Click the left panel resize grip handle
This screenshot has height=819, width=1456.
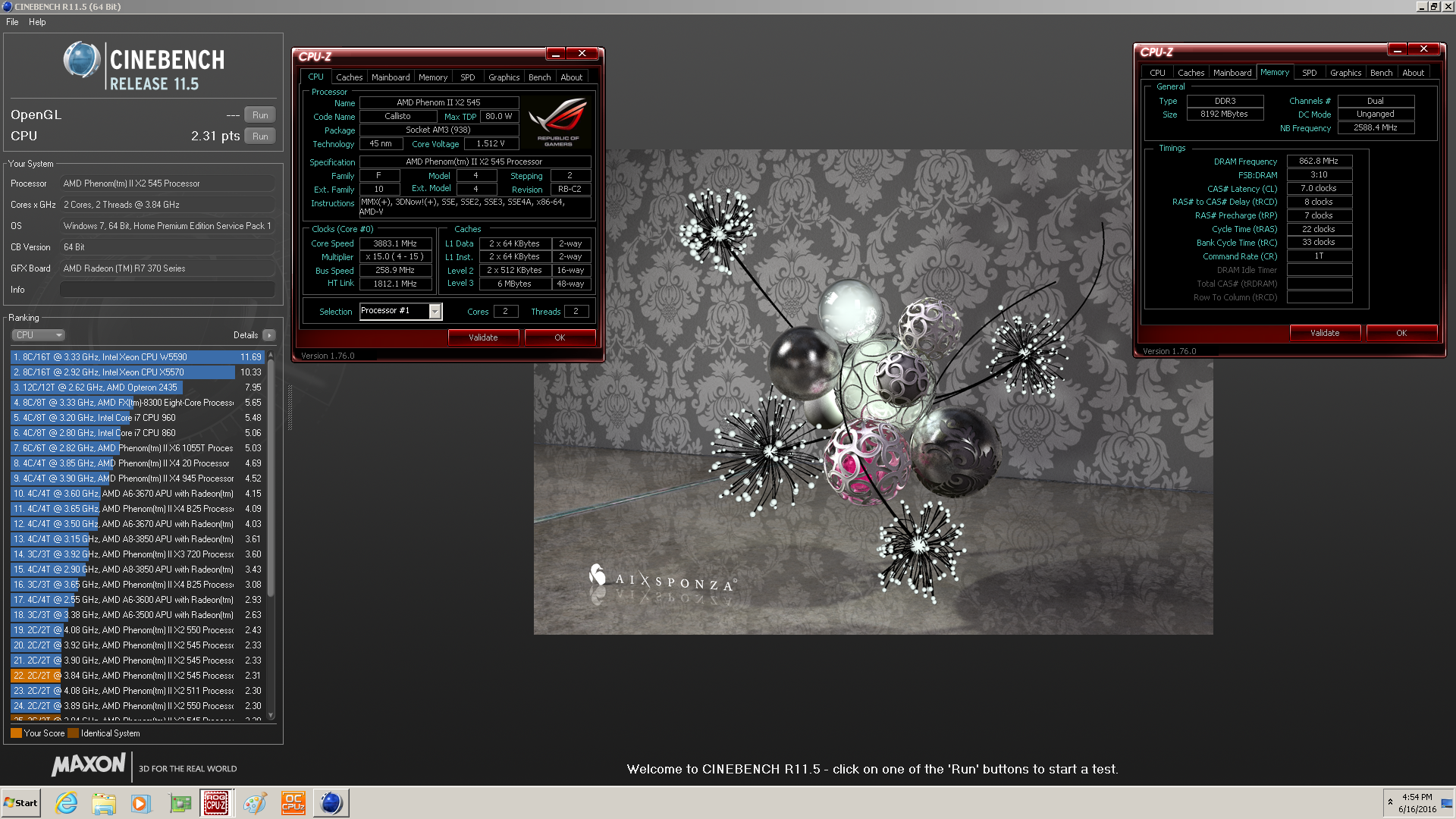(290, 408)
